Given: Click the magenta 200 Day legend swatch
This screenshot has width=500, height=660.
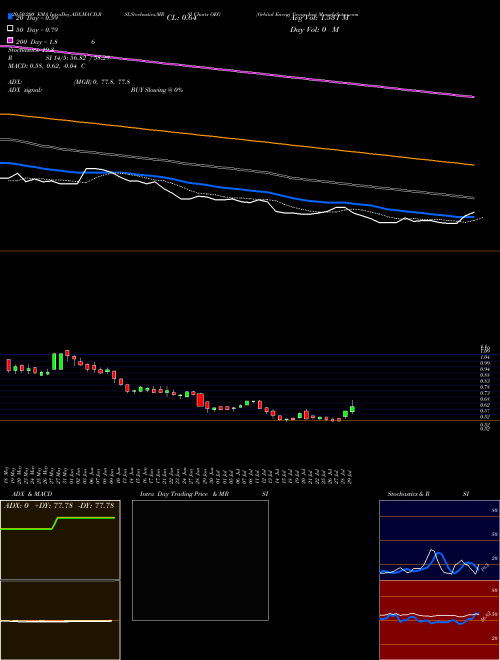Looking at the screenshot, I should coord(10,40).
